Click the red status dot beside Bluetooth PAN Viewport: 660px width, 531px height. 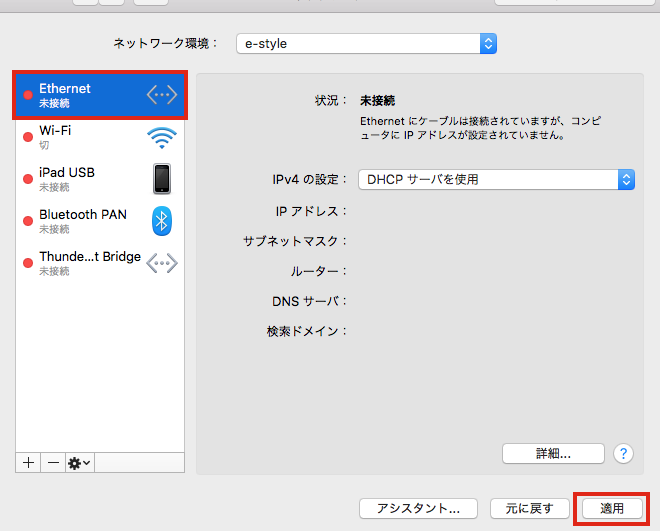[28, 221]
